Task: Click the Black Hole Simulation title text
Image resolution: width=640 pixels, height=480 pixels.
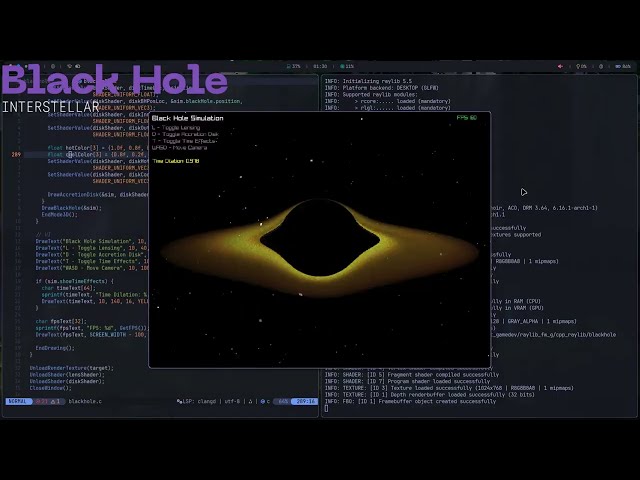Action: (x=187, y=118)
